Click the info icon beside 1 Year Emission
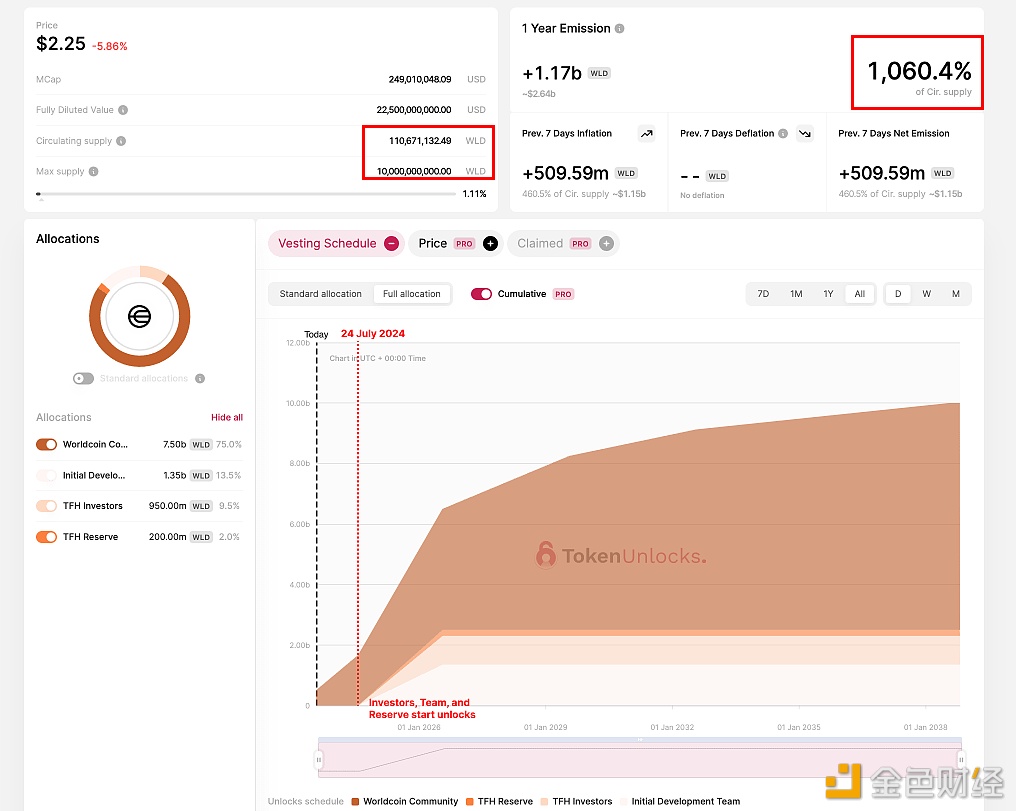 coord(619,29)
